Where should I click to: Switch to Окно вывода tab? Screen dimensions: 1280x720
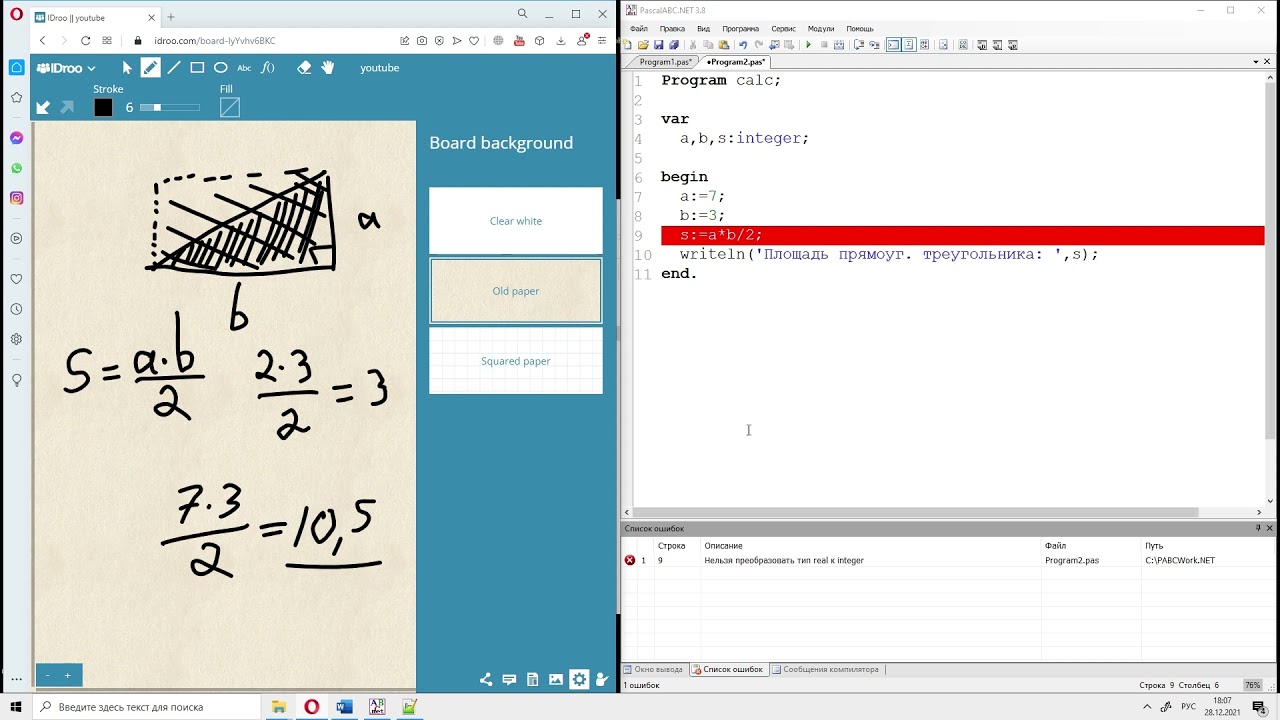[653, 670]
